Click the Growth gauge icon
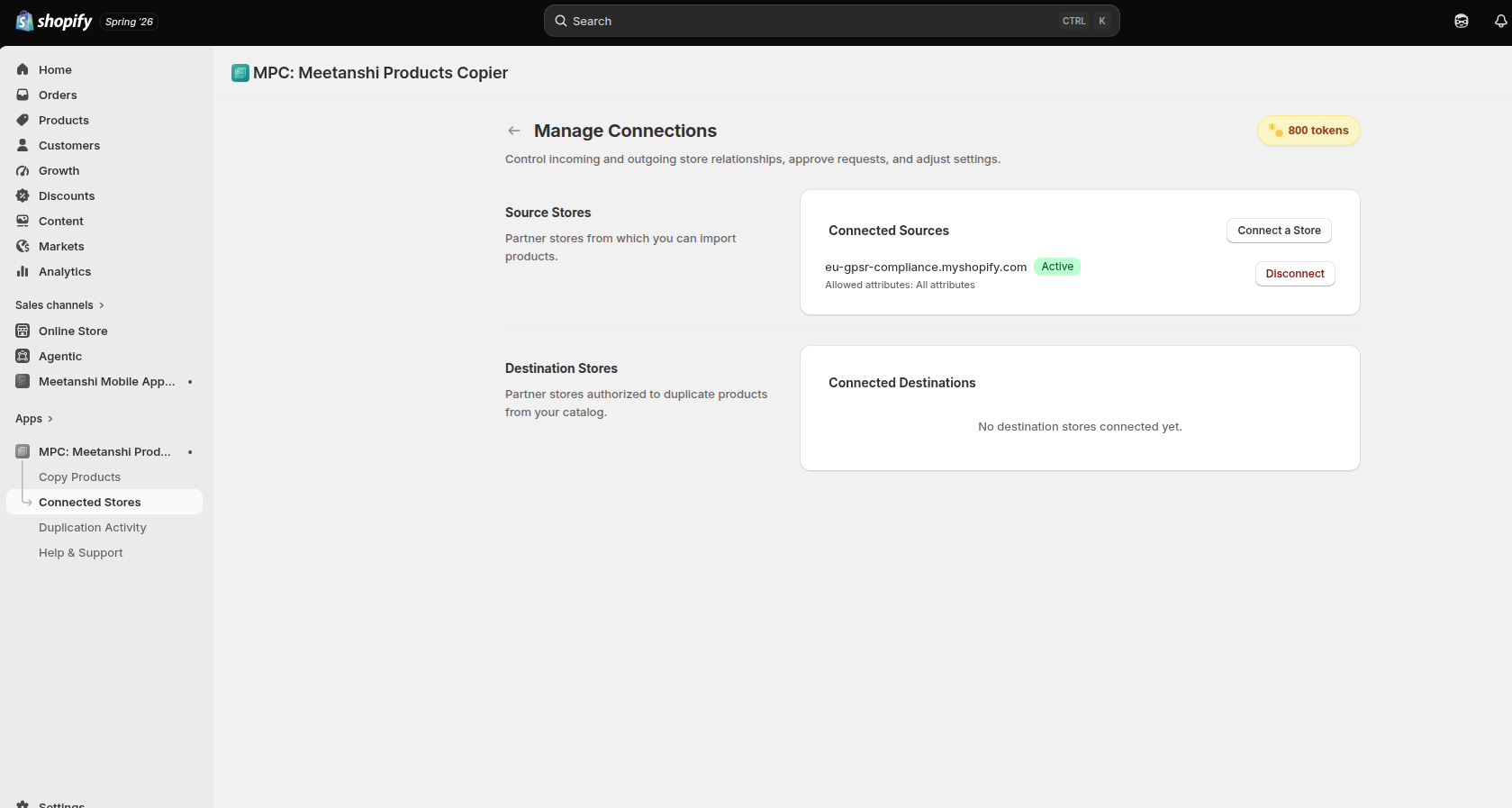This screenshot has height=808, width=1512. pos(23,170)
